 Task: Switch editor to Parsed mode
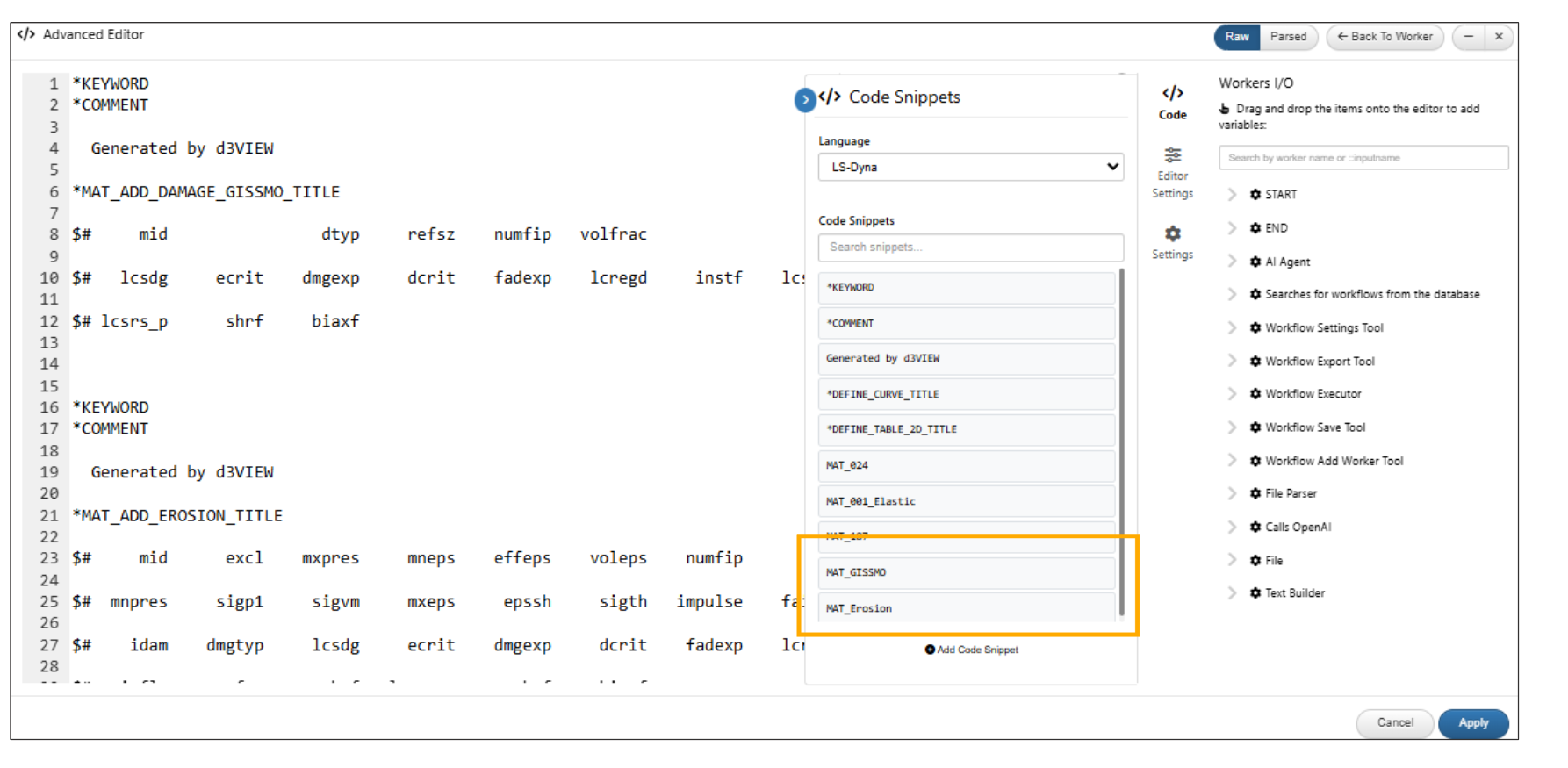coord(1288,37)
